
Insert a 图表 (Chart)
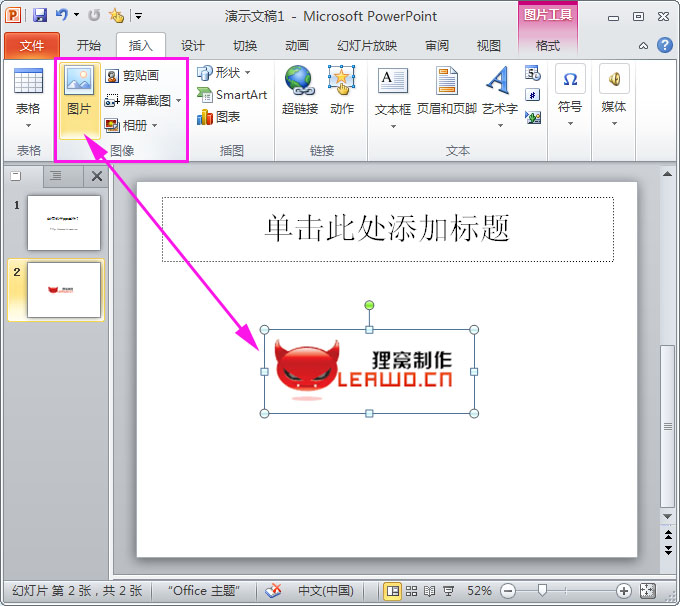[219, 117]
